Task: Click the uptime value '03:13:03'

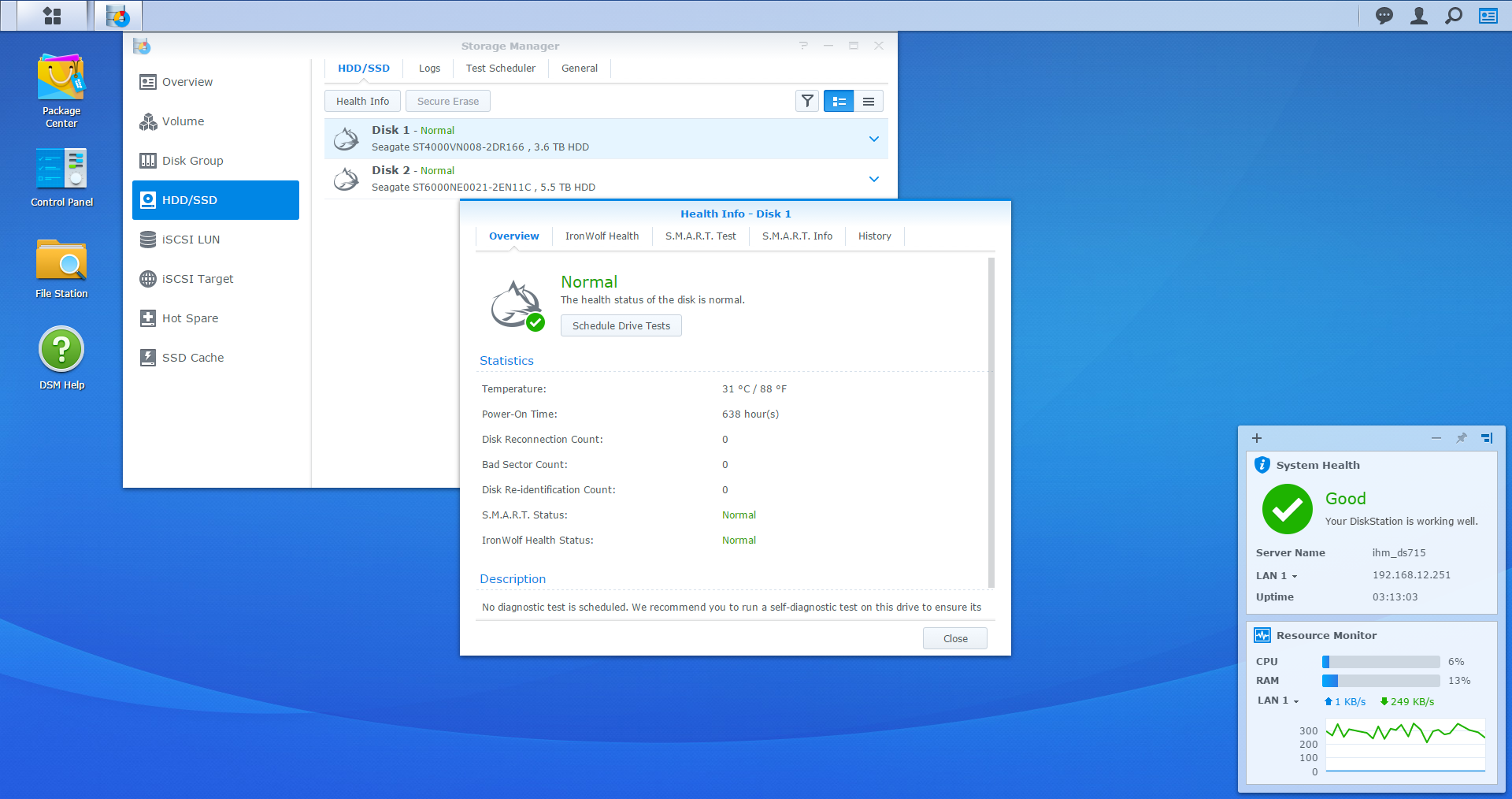Action: click(x=1395, y=597)
